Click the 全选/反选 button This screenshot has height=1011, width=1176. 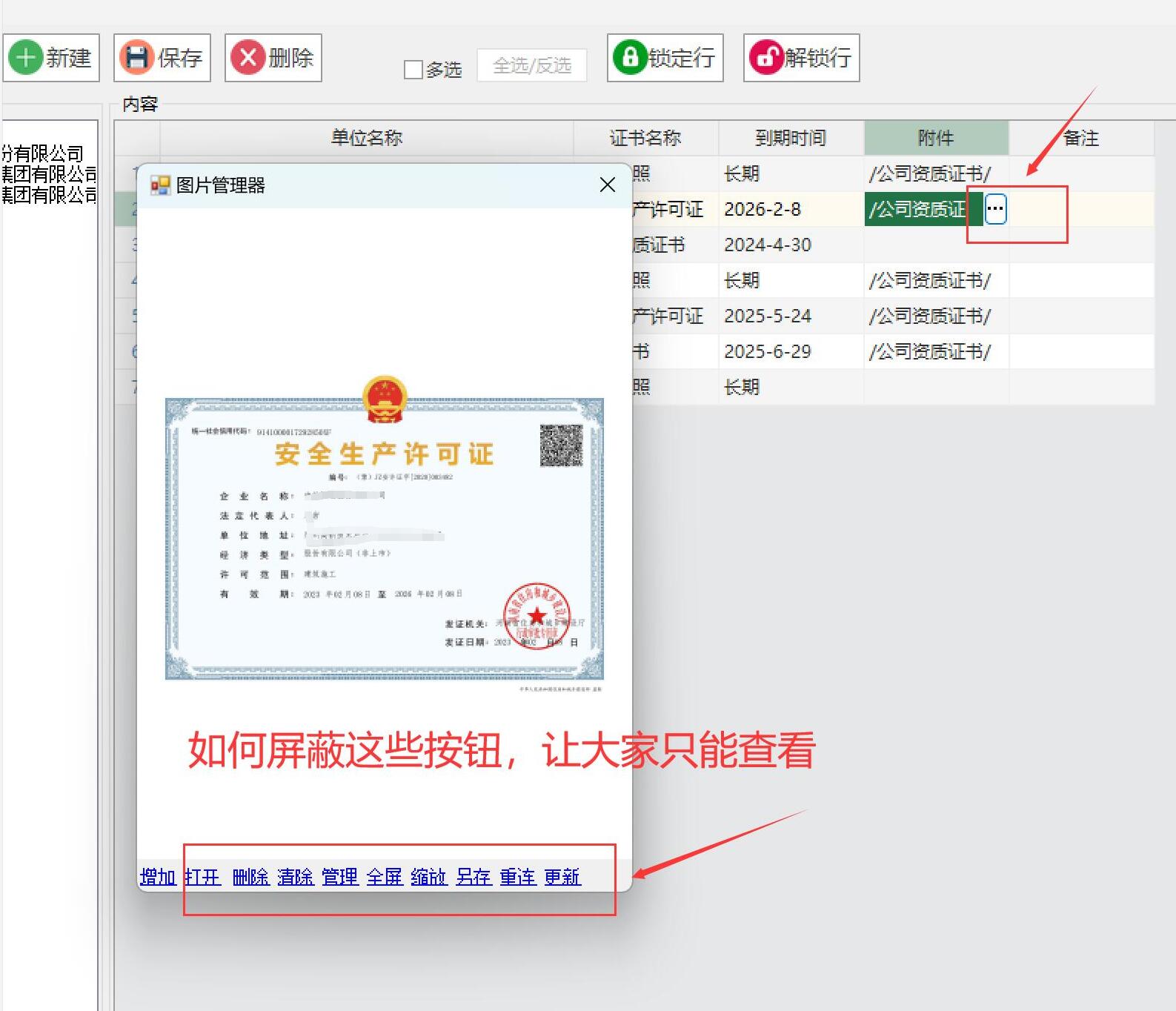[531, 66]
